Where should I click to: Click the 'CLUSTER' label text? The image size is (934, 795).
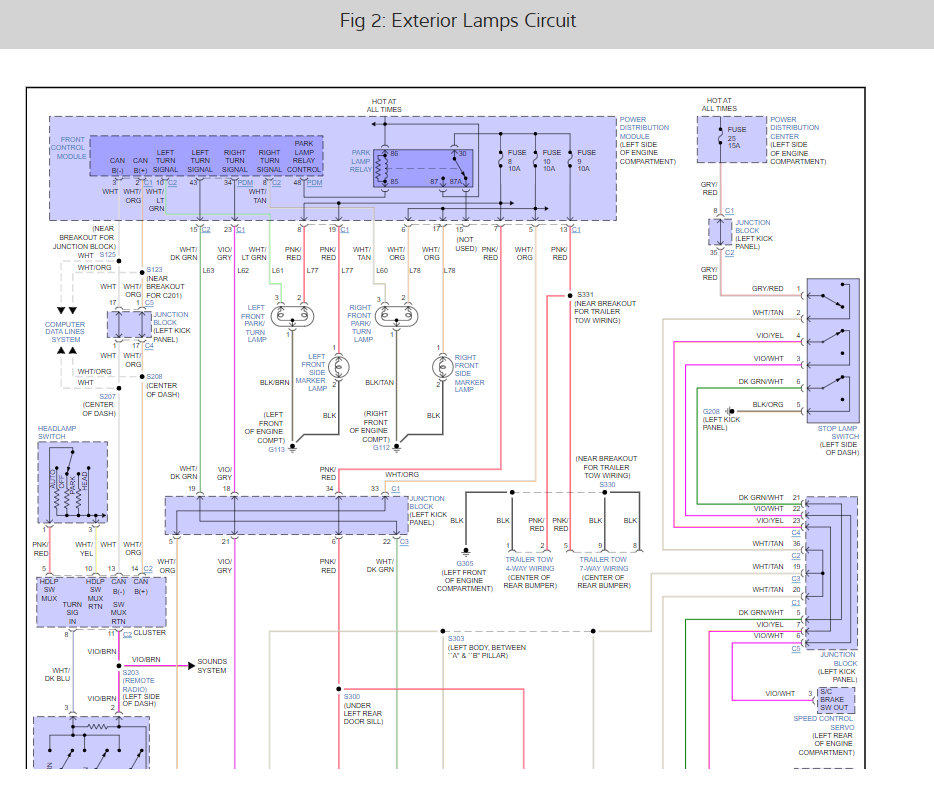click(x=150, y=632)
